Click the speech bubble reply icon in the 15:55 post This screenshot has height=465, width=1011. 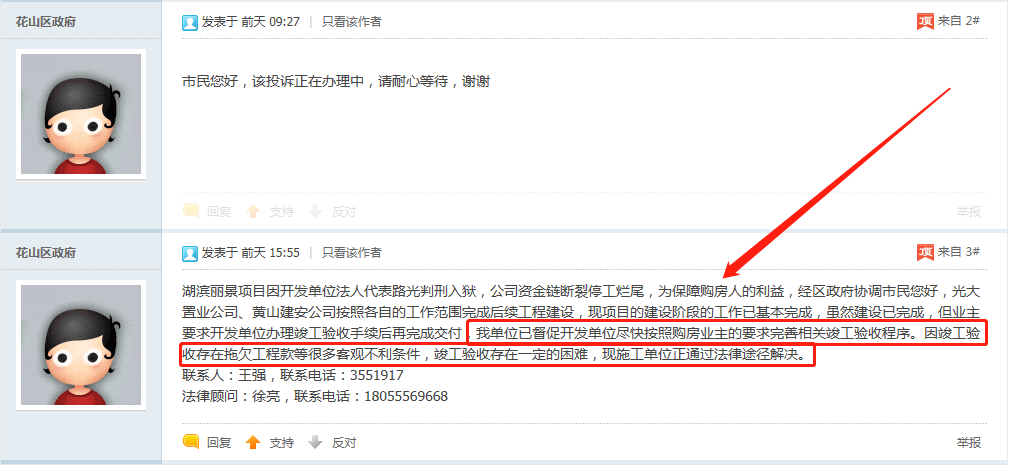[191, 442]
